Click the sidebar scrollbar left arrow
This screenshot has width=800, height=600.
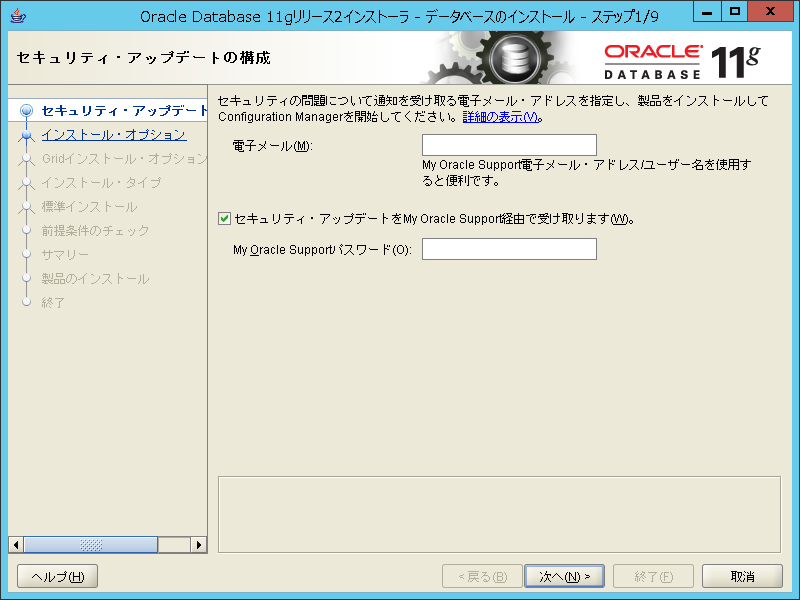pos(16,545)
